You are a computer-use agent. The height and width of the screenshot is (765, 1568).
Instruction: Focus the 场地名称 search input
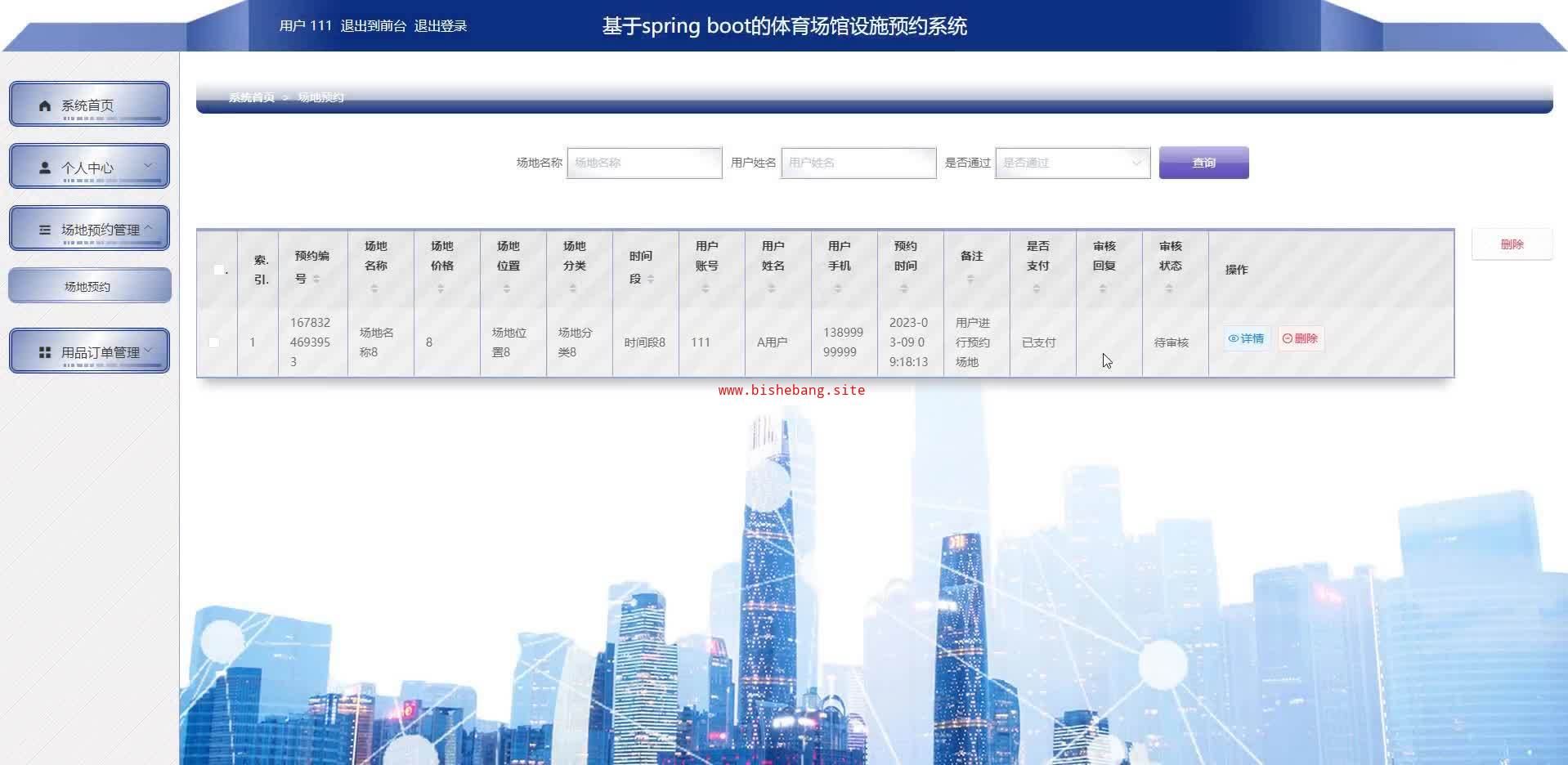click(644, 163)
